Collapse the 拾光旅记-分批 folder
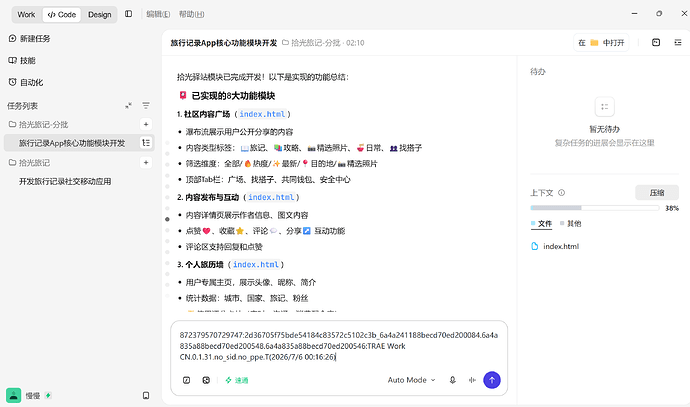Viewport: 690px width, 407px height. 38,125
